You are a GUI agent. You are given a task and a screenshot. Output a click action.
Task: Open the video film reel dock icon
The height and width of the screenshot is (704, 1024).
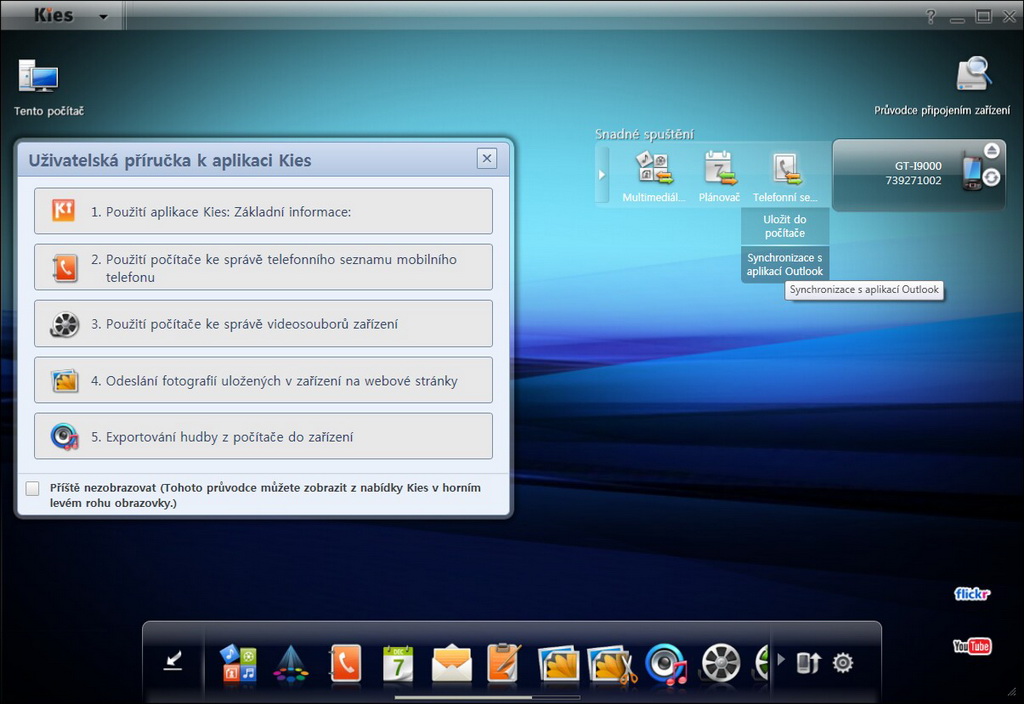coord(721,663)
